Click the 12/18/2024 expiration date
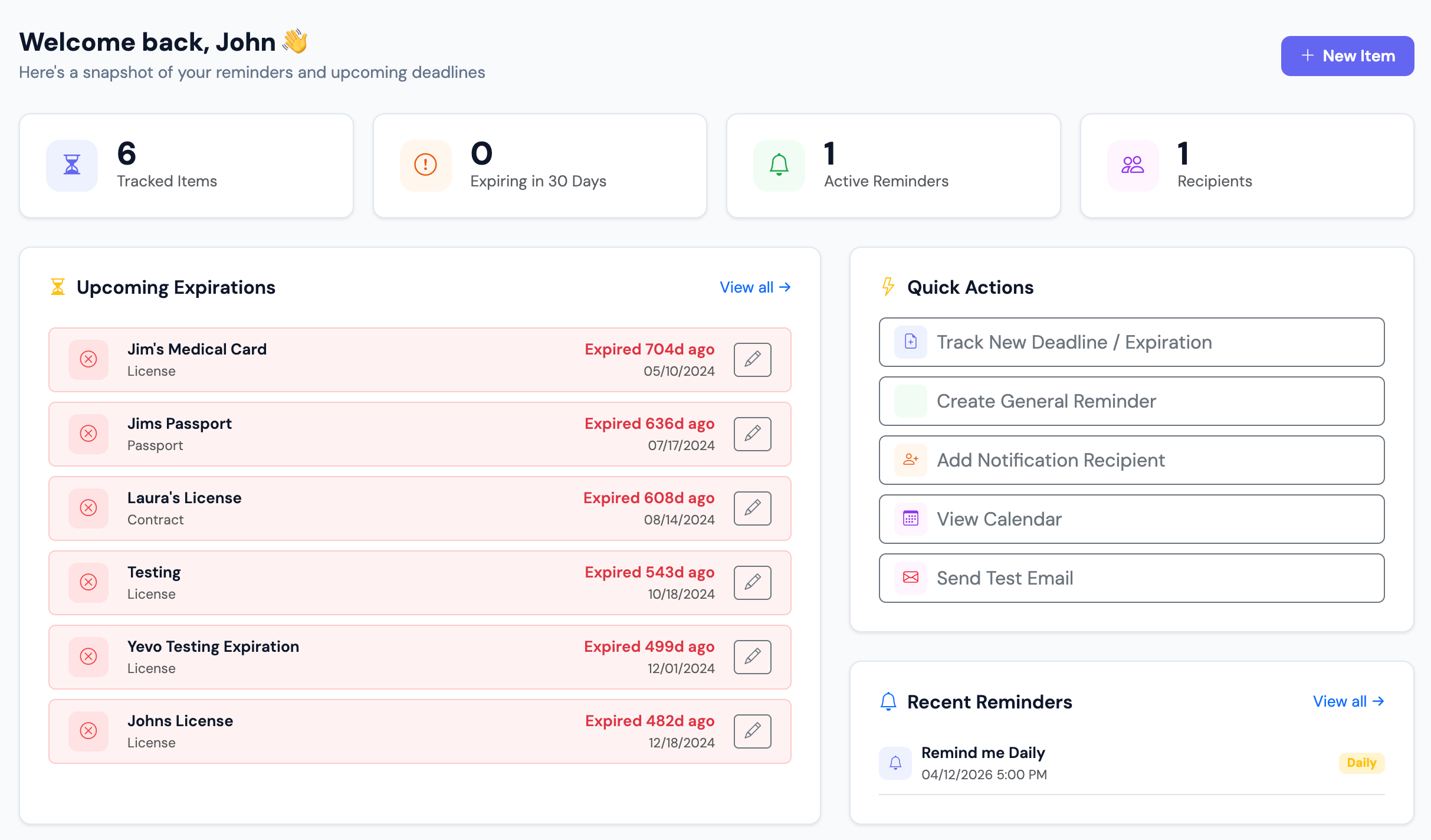Screen dimensions: 1431x840 coord(681,743)
